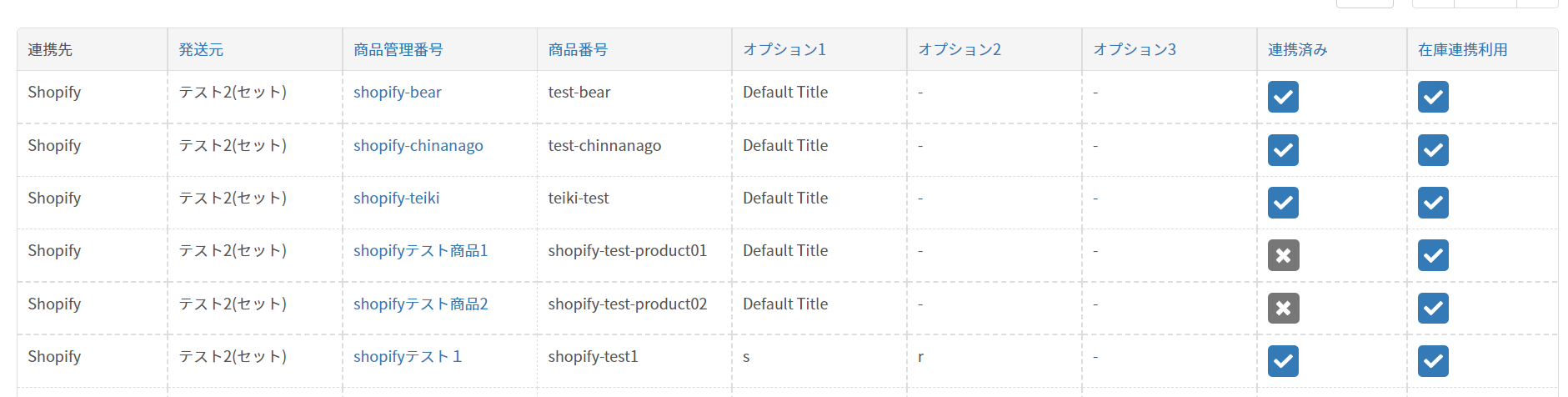Toggle 在庫連携利用 checkbox for shopifyテスト１

1433,361
